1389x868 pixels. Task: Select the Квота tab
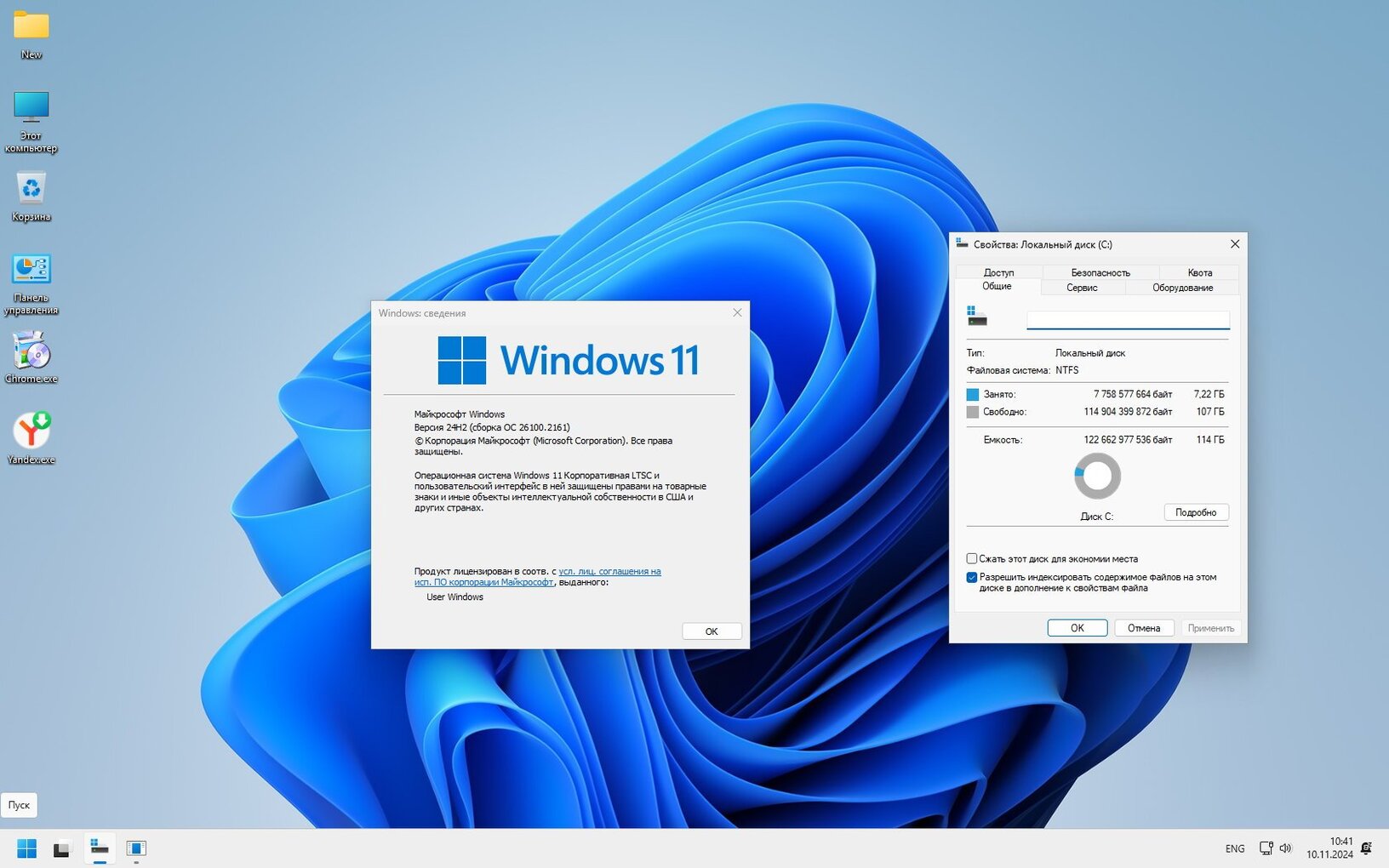coord(1199,272)
